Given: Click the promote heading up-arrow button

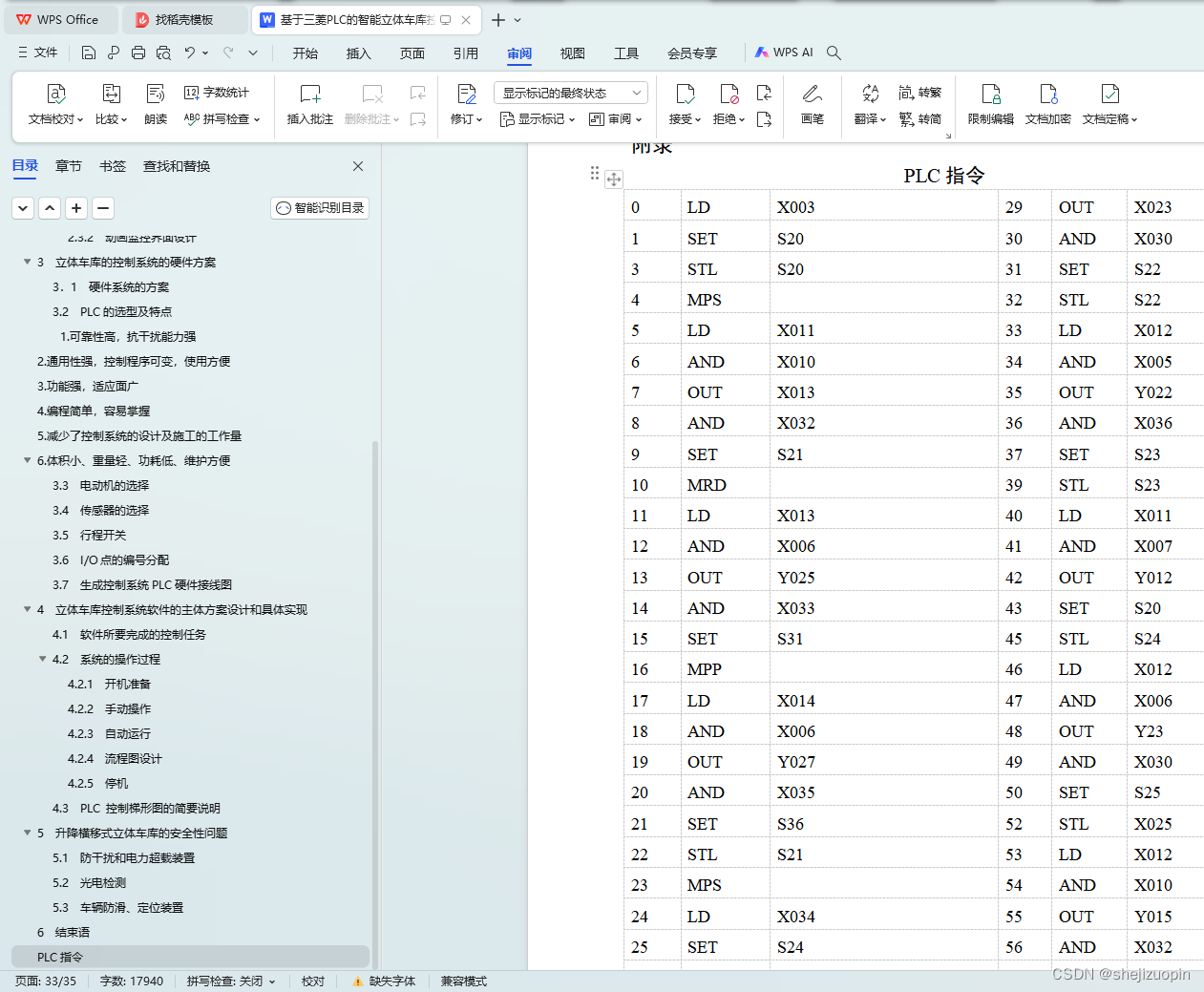Looking at the screenshot, I should point(50,208).
